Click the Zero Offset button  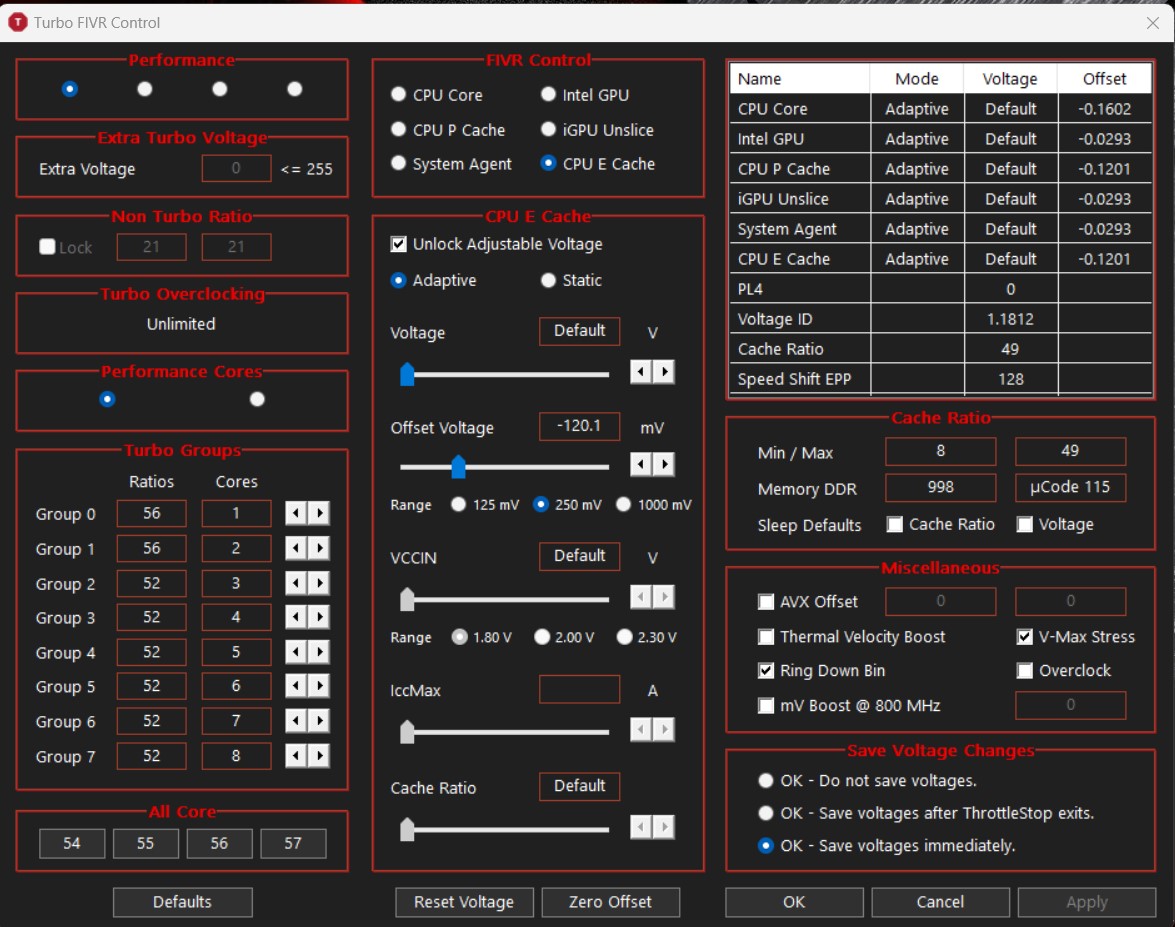click(x=611, y=902)
